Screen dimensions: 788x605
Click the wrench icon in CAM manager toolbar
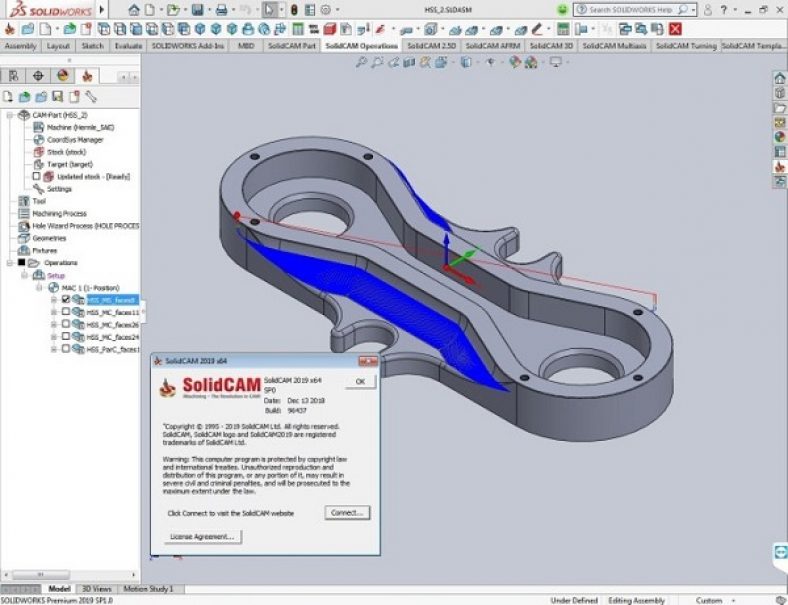tap(91, 96)
